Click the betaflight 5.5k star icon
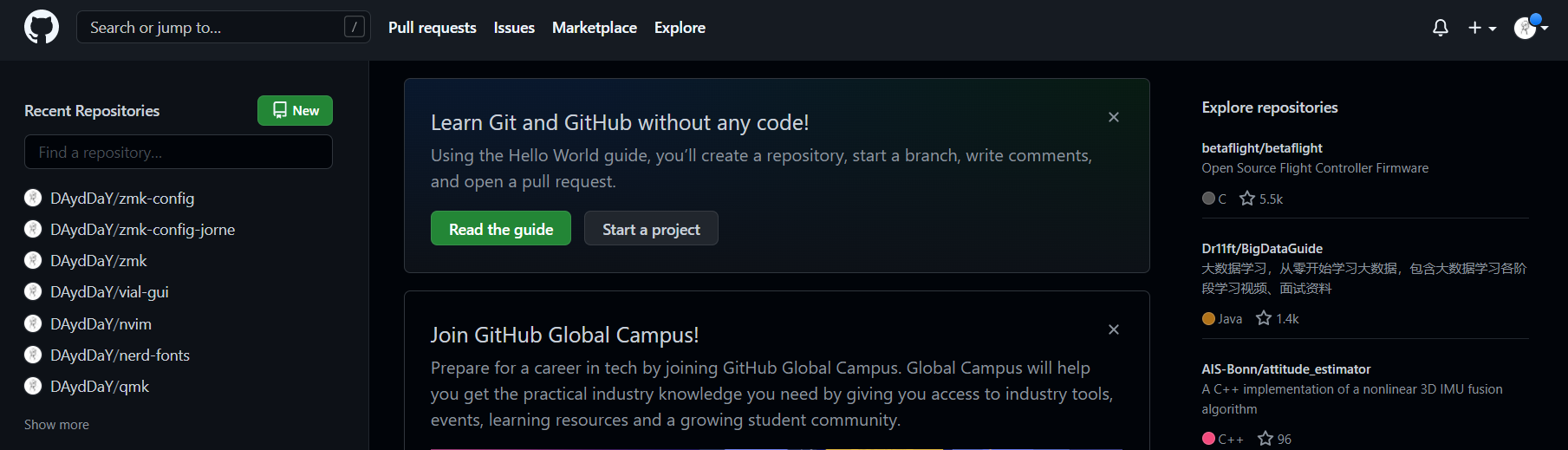This screenshot has height=450, width=1568. pyautogui.click(x=1247, y=199)
